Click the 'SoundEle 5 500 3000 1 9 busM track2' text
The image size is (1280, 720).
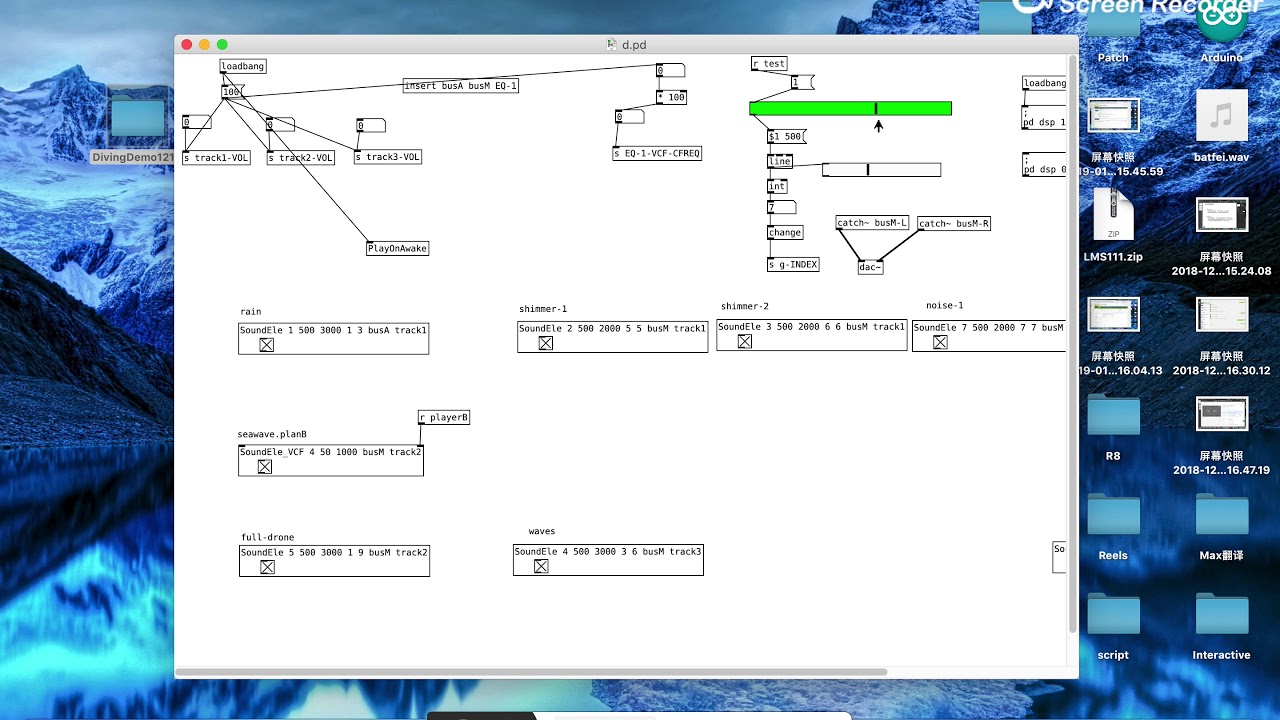pyautogui.click(x=334, y=552)
